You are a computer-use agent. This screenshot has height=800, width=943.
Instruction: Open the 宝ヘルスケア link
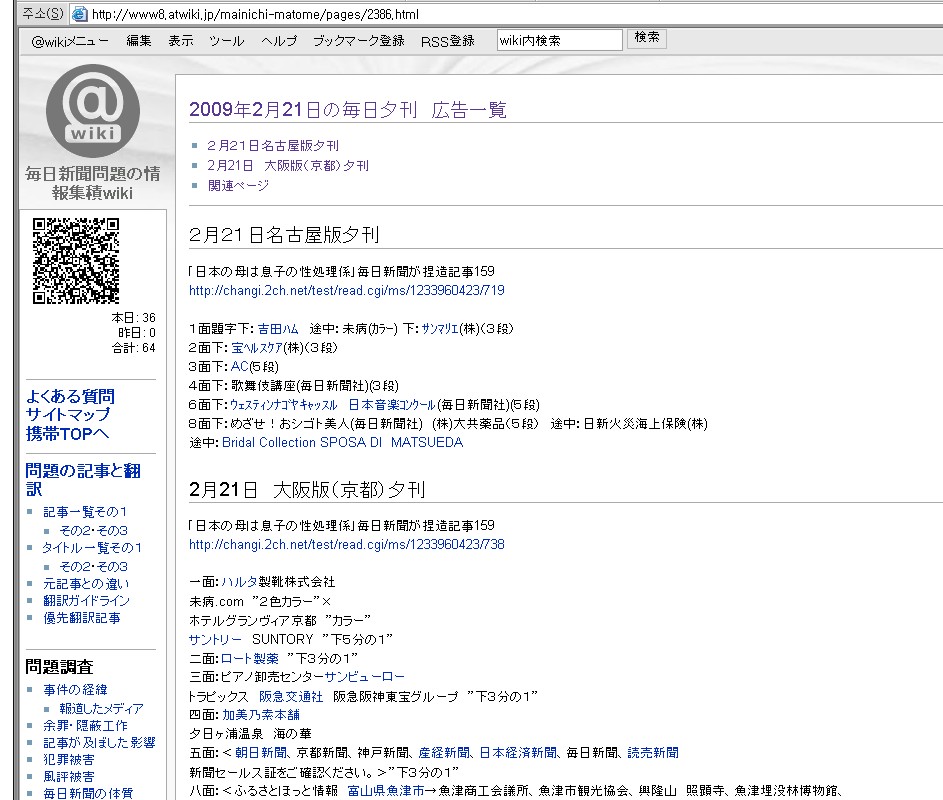pyautogui.click(x=257, y=348)
